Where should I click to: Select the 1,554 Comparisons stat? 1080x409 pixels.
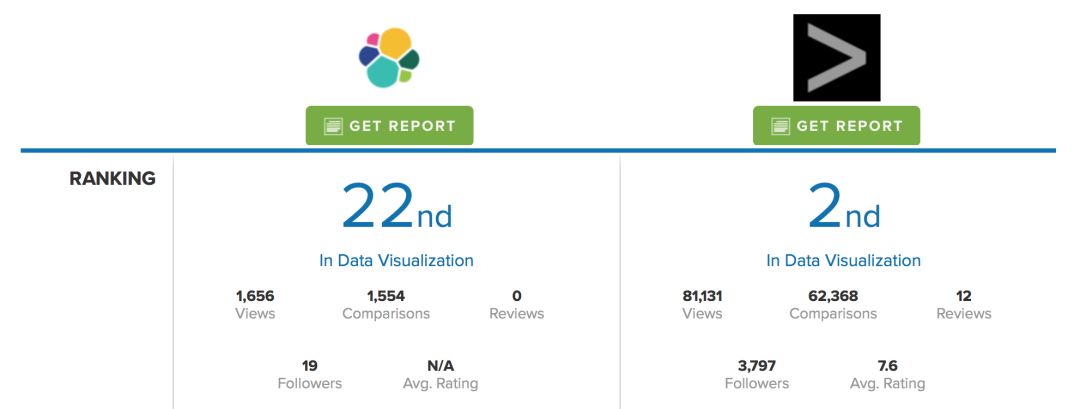pyautogui.click(x=386, y=304)
